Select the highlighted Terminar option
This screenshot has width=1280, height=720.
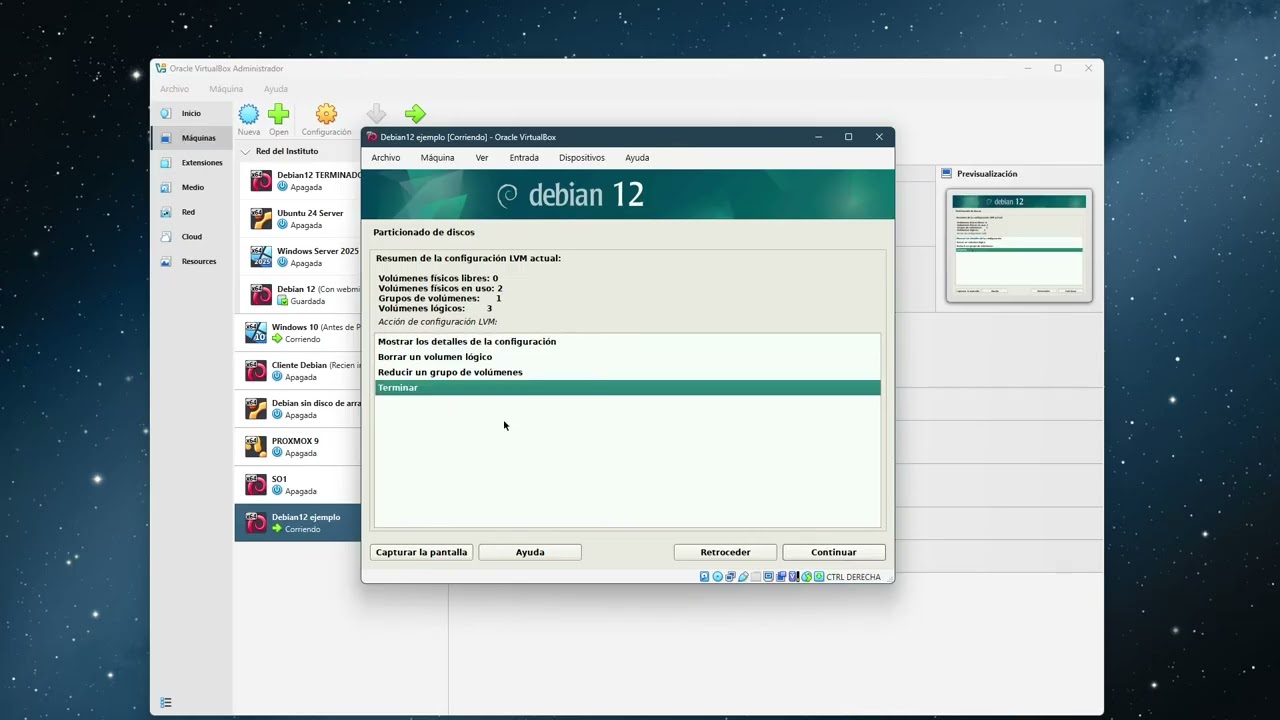[x=627, y=387]
